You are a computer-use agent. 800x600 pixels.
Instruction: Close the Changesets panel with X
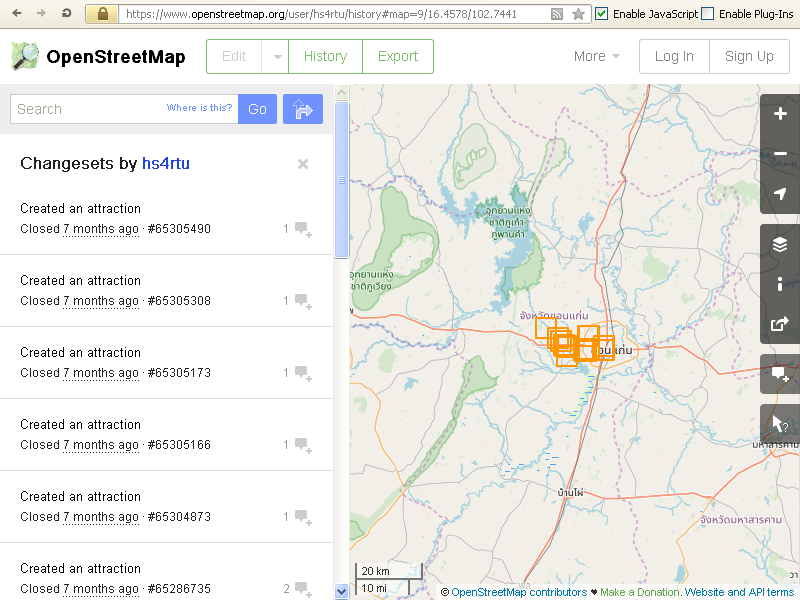point(303,164)
